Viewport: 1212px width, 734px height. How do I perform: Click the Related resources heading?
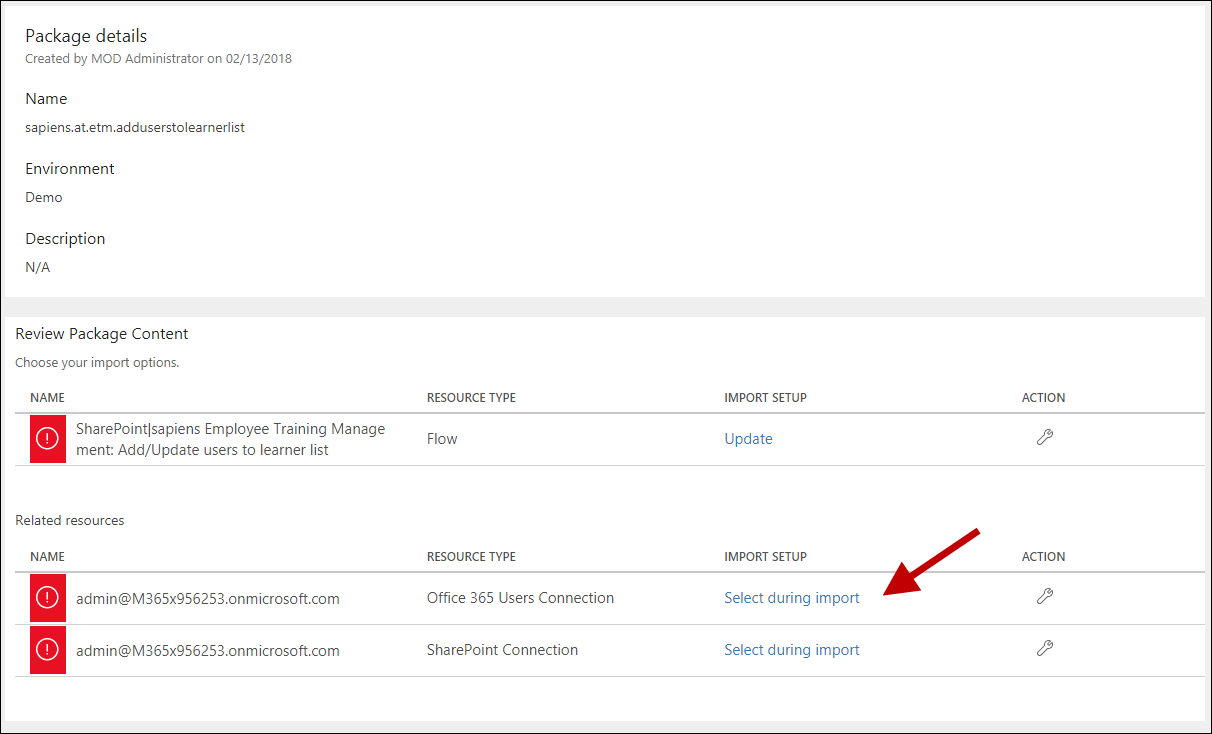tap(70, 520)
